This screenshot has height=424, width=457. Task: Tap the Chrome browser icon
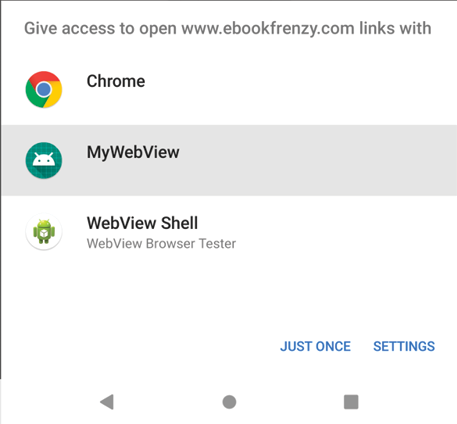44,89
